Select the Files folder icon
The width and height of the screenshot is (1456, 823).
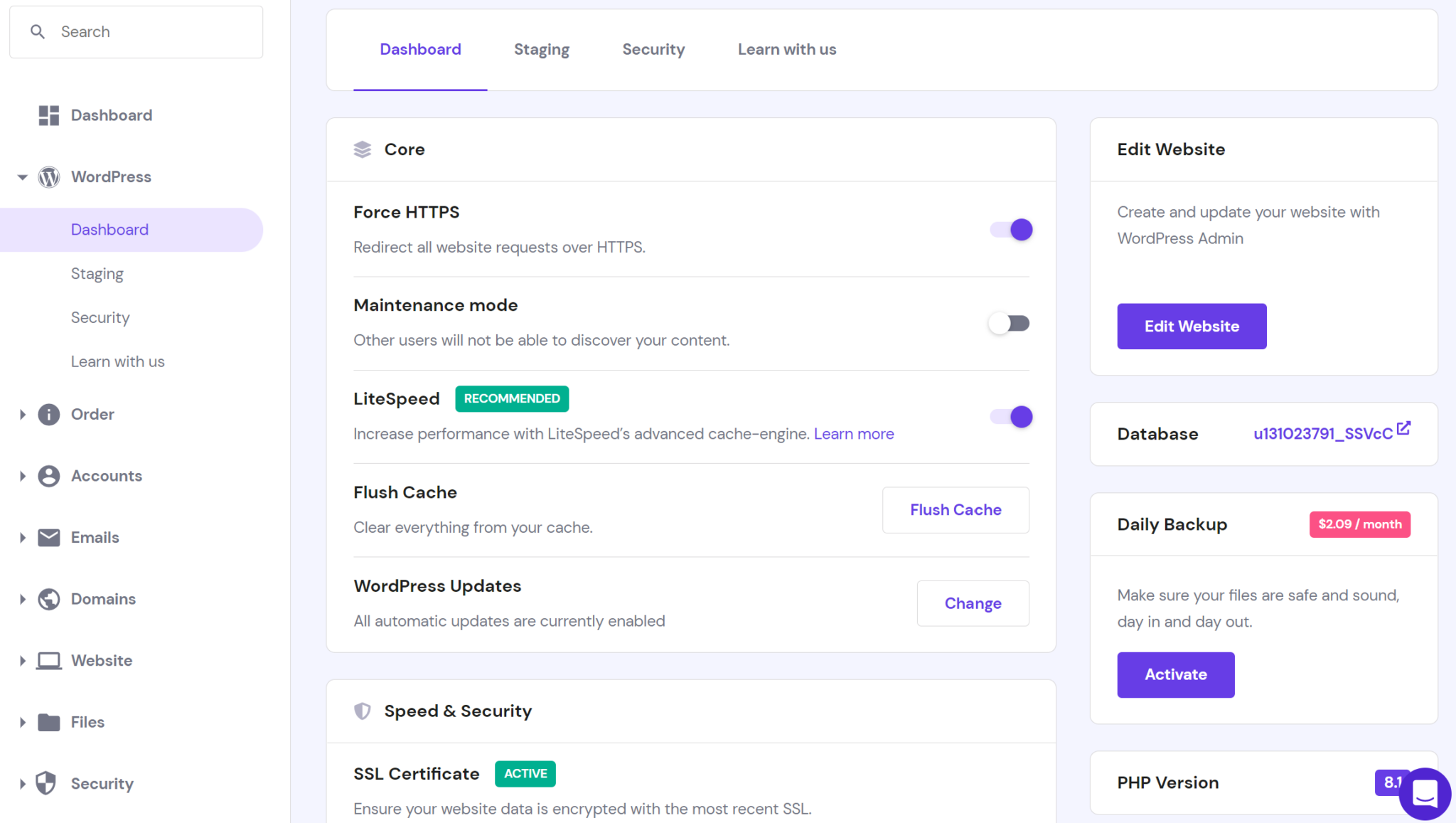(48, 721)
